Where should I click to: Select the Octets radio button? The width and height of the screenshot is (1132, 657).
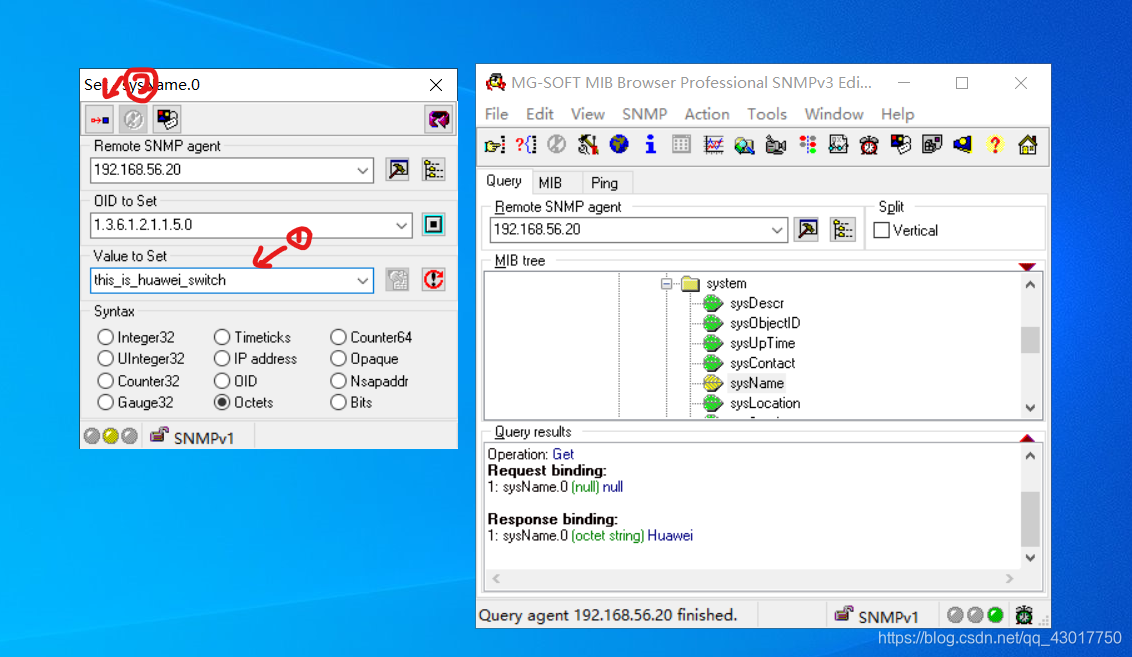tap(222, 402)
